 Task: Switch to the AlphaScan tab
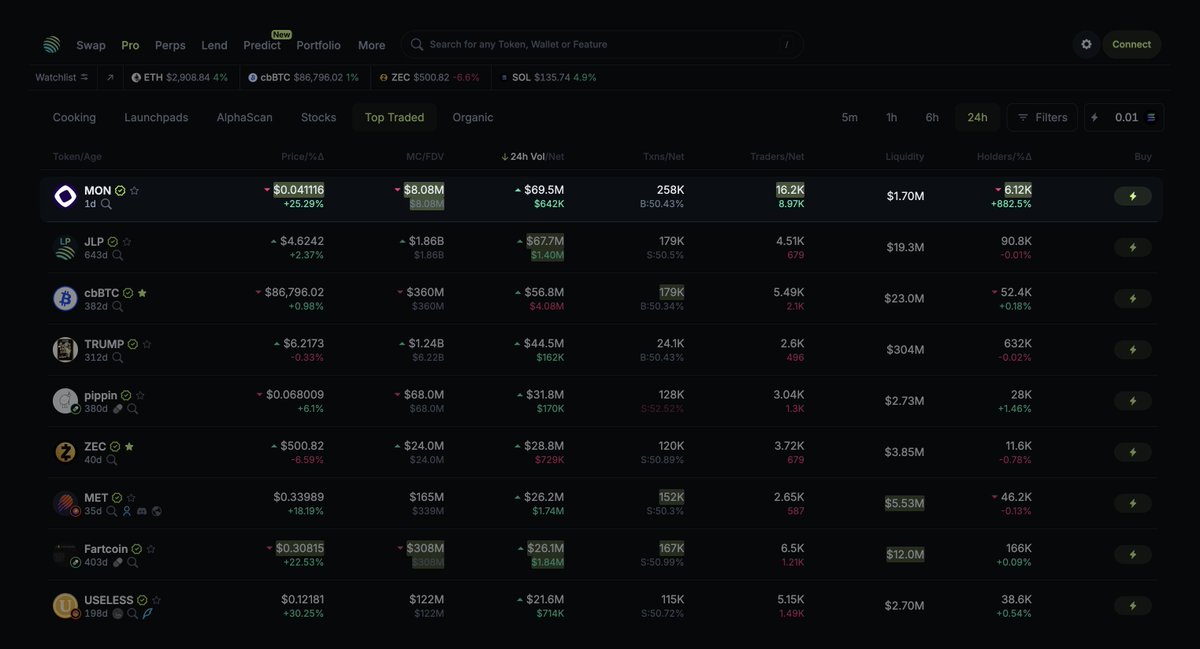[x=245, y=117]
